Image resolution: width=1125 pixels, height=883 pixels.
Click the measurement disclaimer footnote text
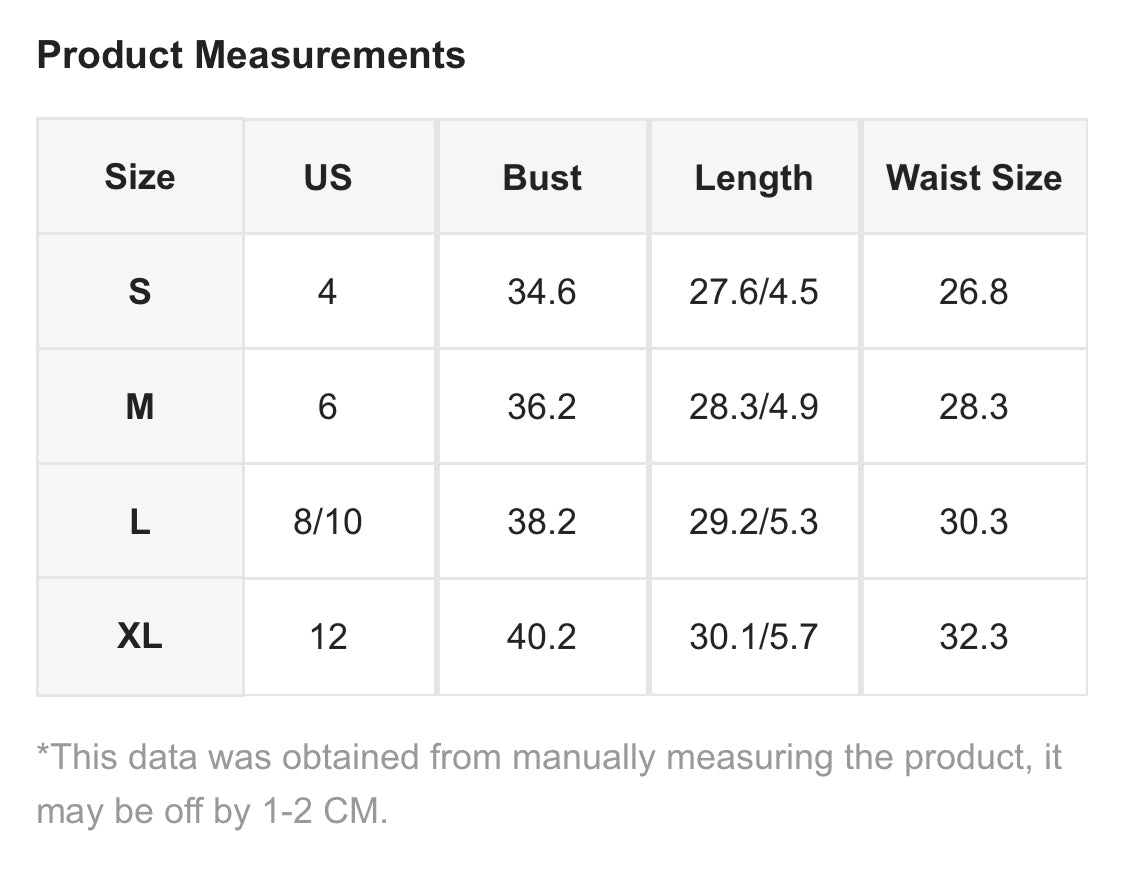tap(549, 784)
